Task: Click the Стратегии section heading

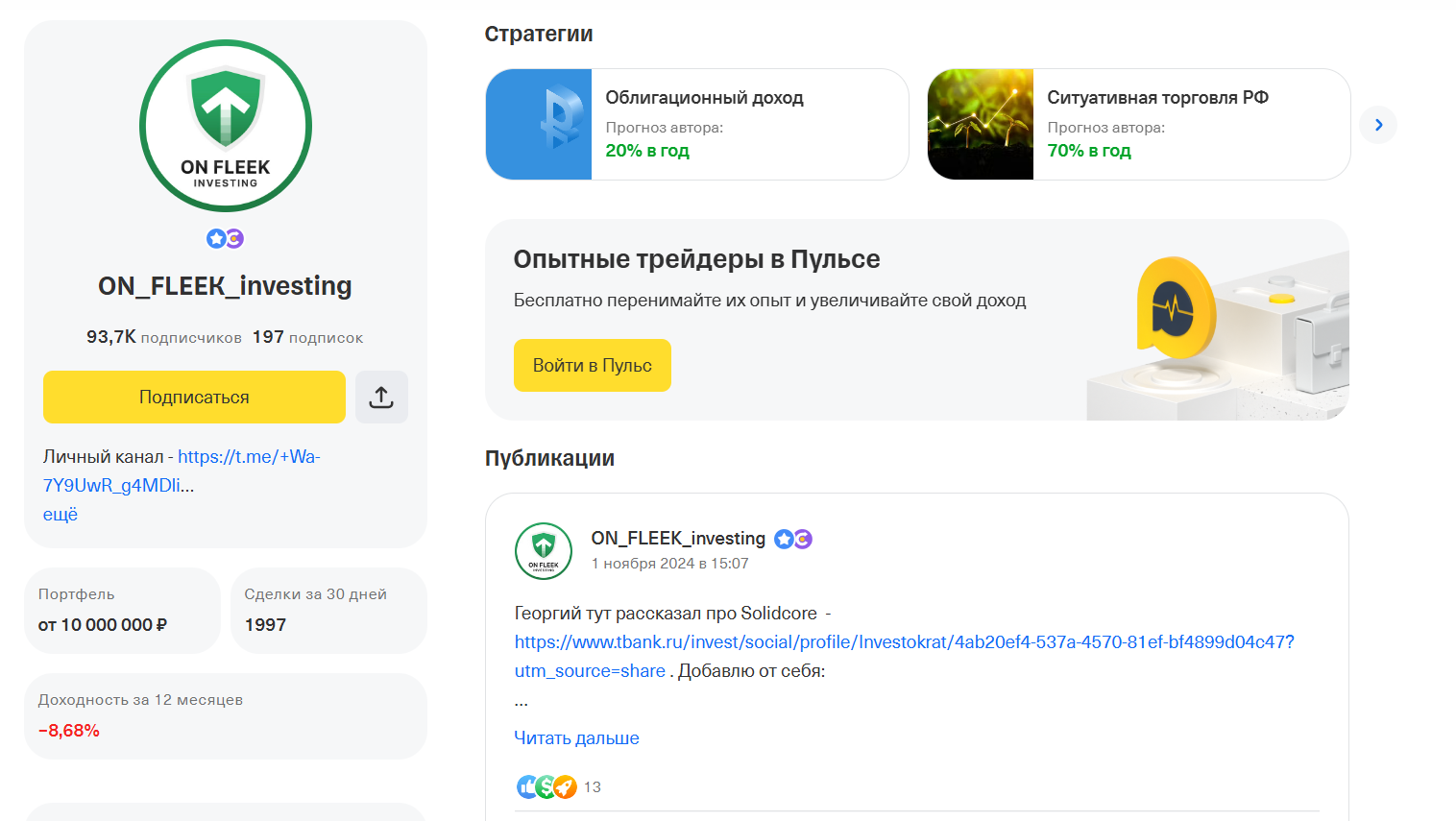Action: (x=539, y=34)
